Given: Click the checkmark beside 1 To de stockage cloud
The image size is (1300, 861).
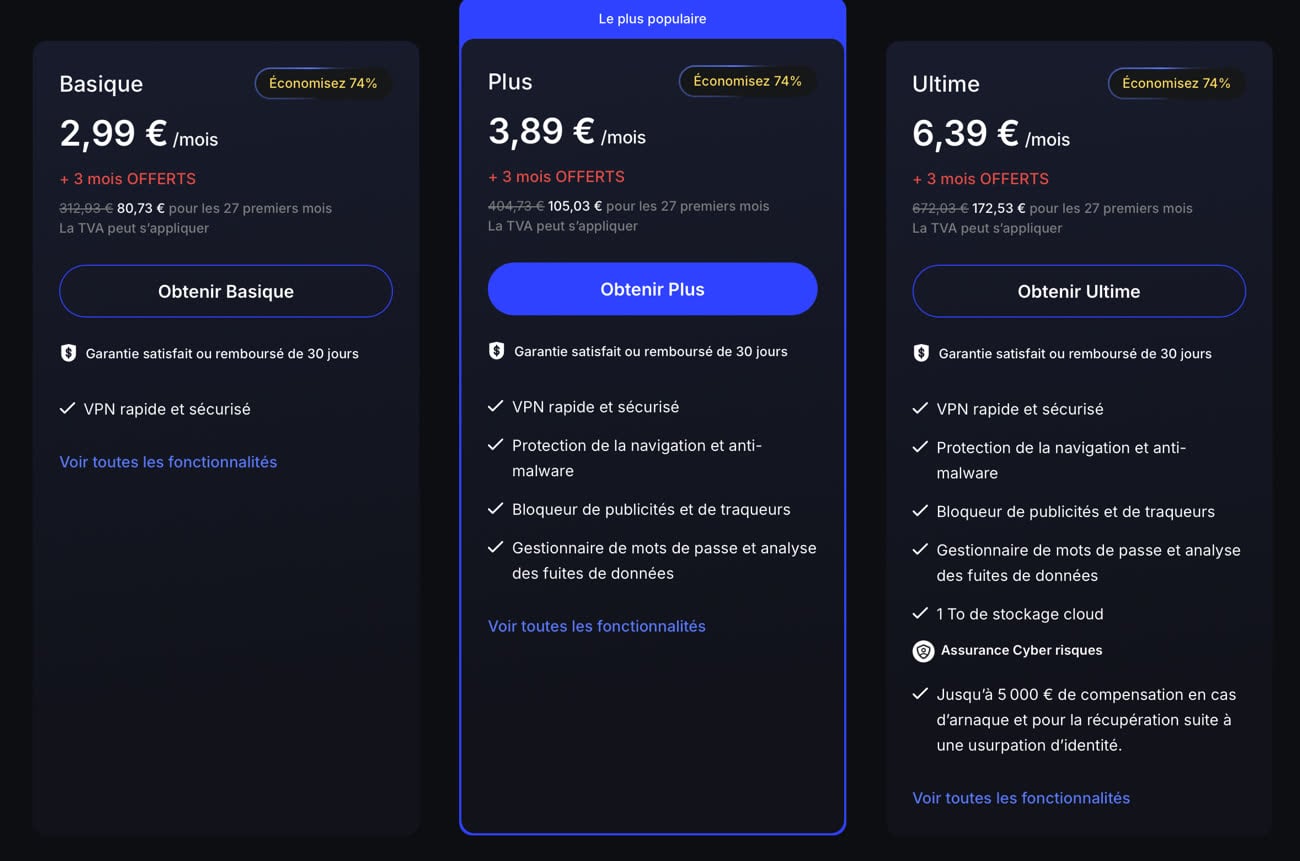Looking at the screenshot, I should click(920, 613).
